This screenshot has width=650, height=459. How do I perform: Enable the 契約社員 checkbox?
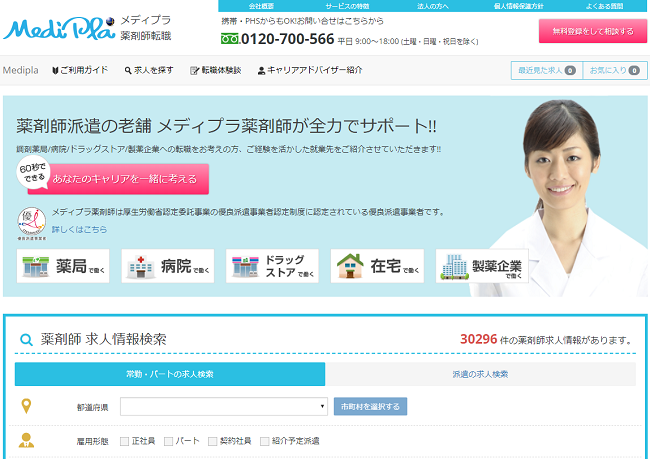click(x=212, y=441)
